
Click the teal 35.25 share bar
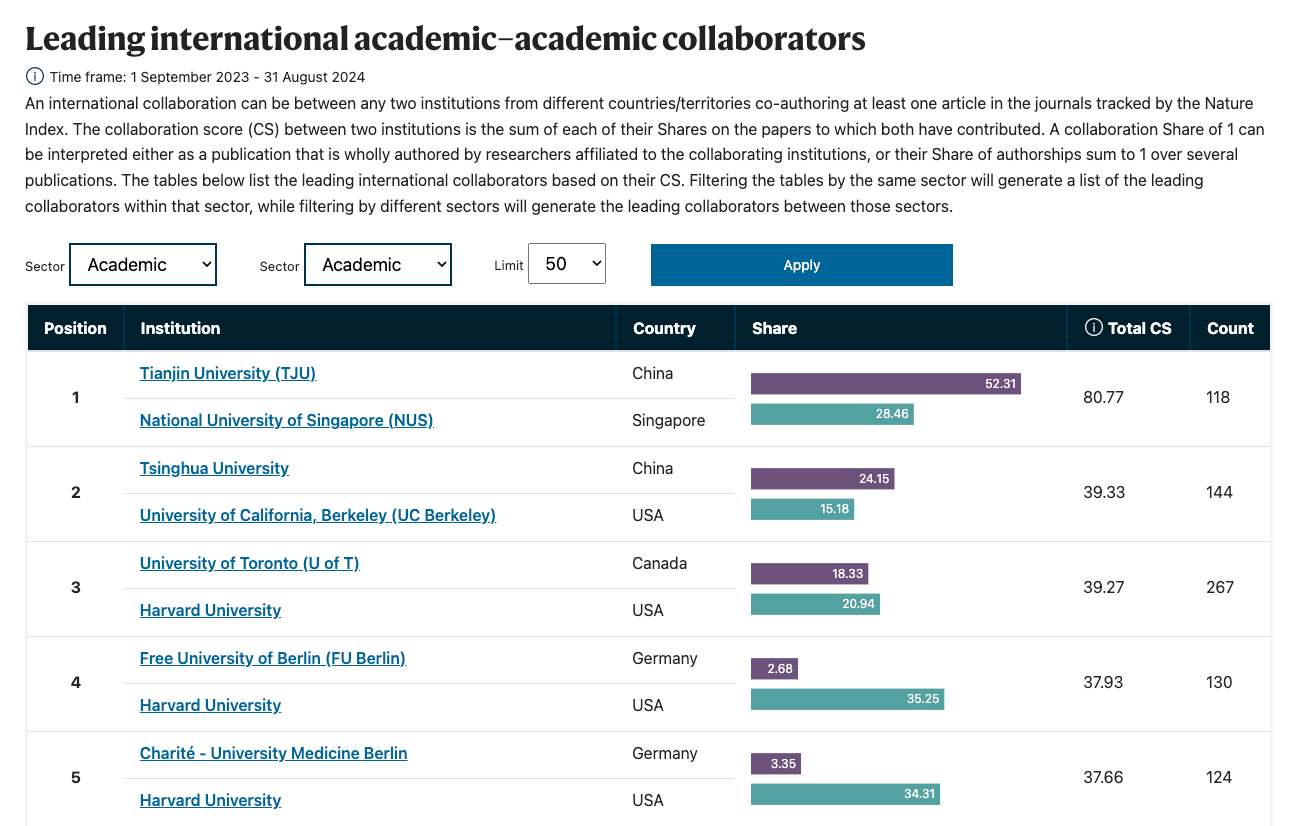(847, 699)
